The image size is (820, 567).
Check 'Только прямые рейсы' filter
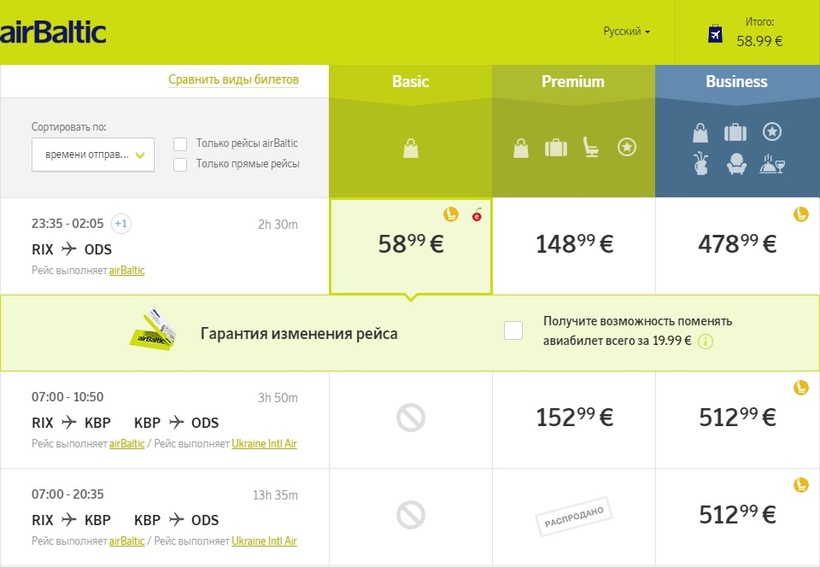(181, 164)
